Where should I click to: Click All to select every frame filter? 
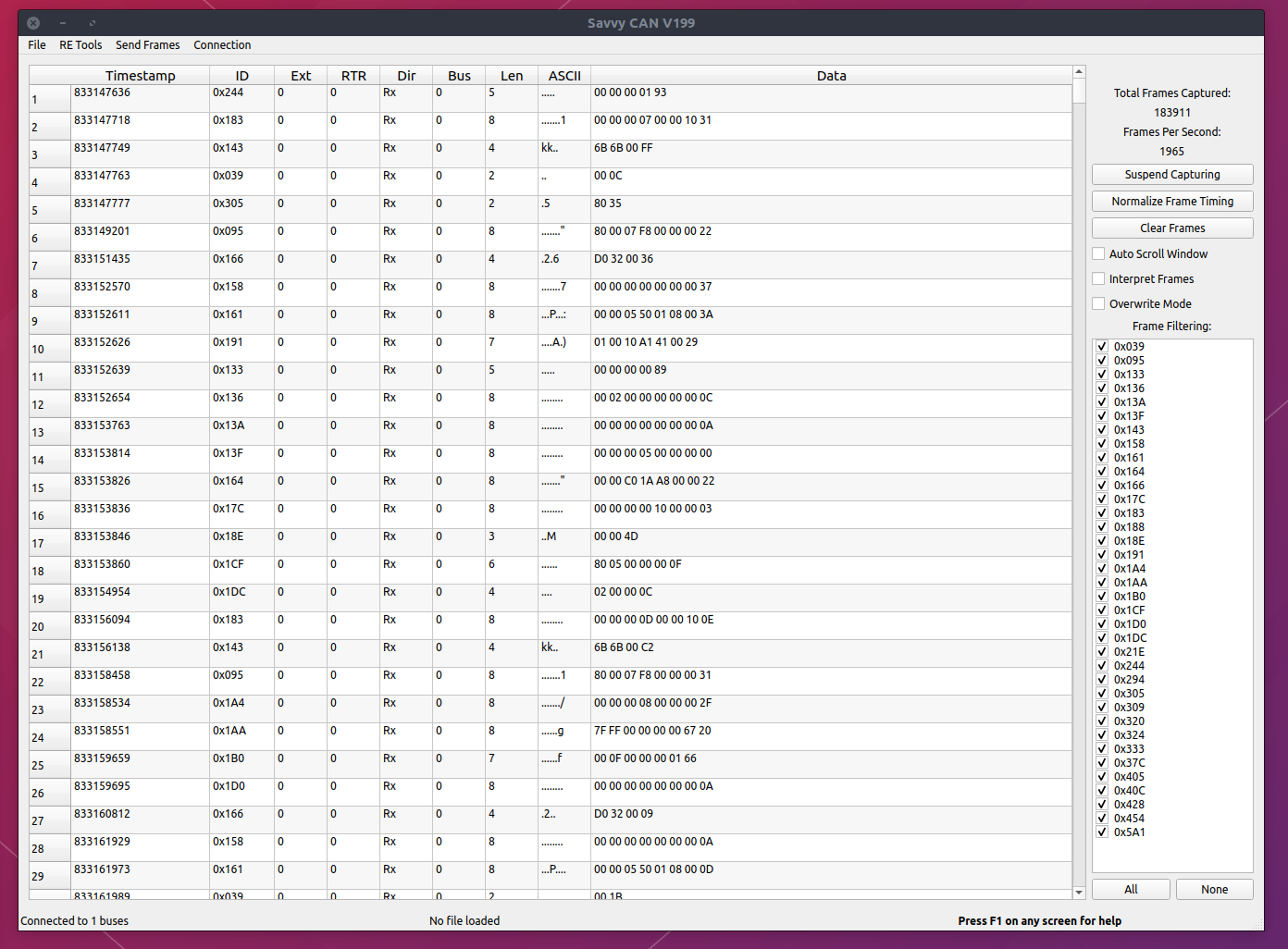[1130, 889]
